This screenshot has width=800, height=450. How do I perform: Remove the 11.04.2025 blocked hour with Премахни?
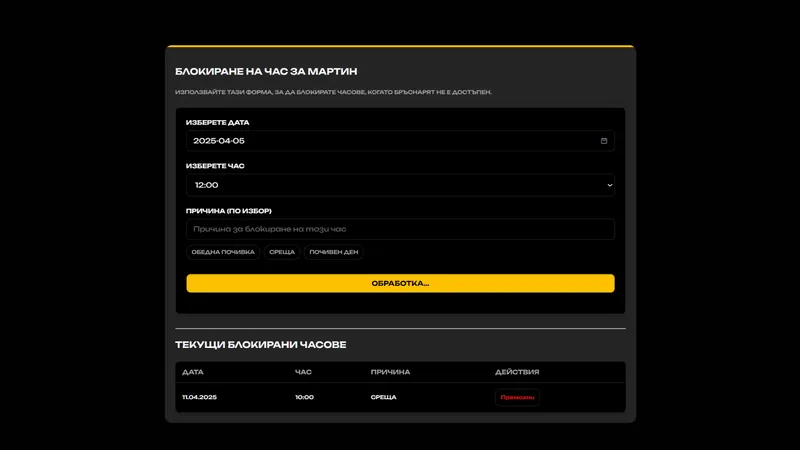[x=517, y=397]
